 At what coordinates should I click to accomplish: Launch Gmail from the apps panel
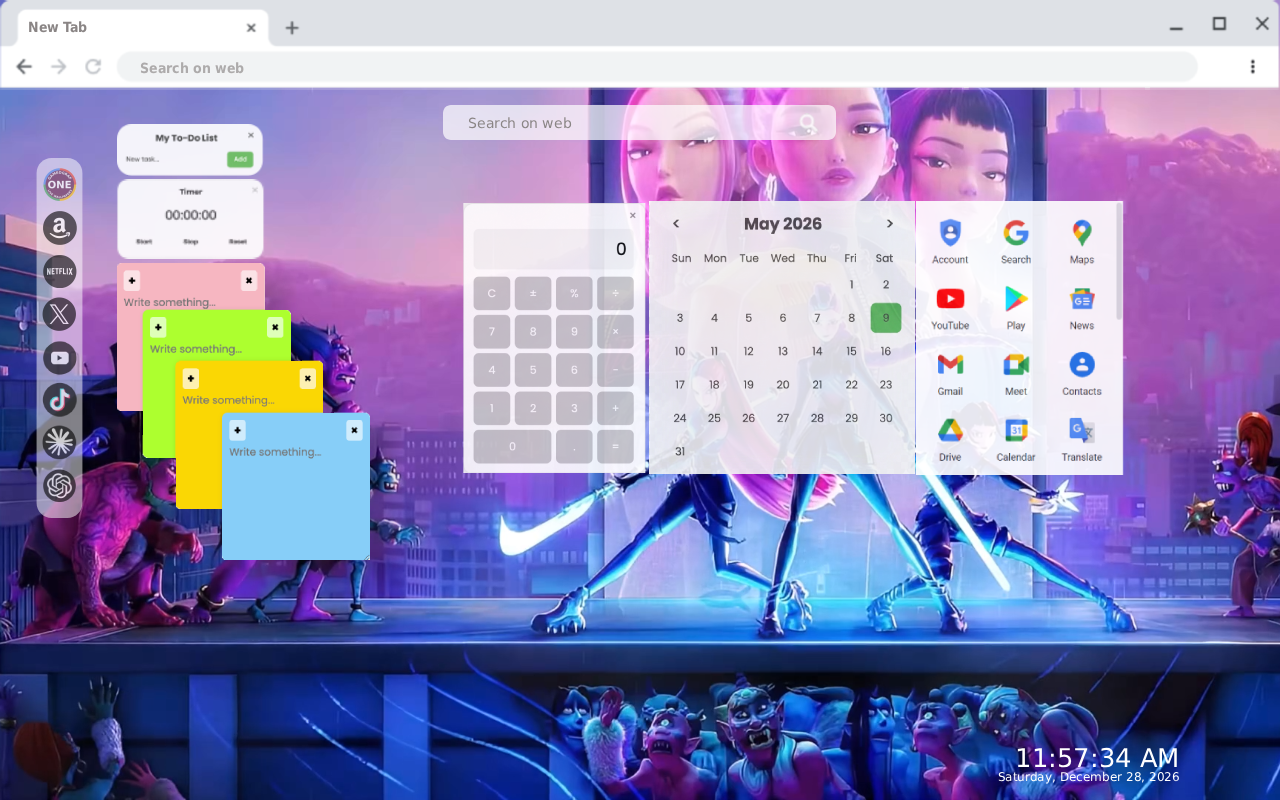point(950,373)
